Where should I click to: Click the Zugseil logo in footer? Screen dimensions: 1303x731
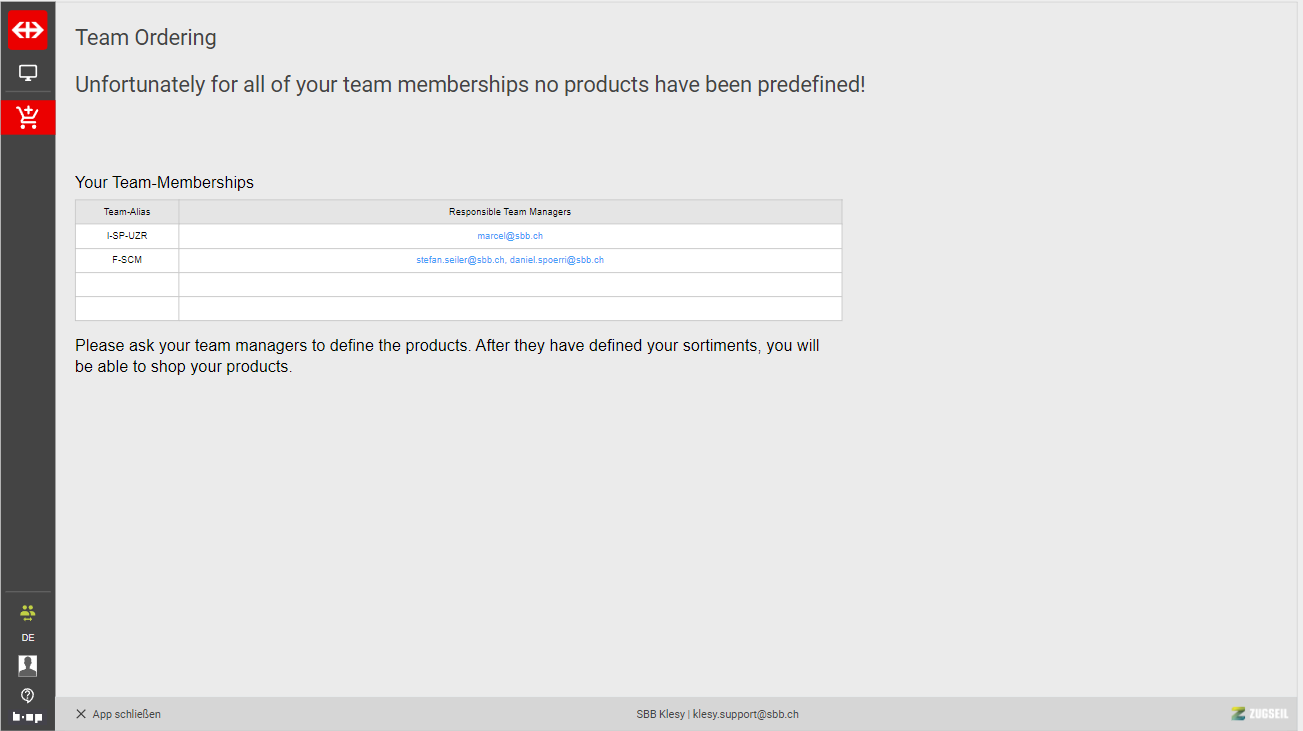[1260, 714]
